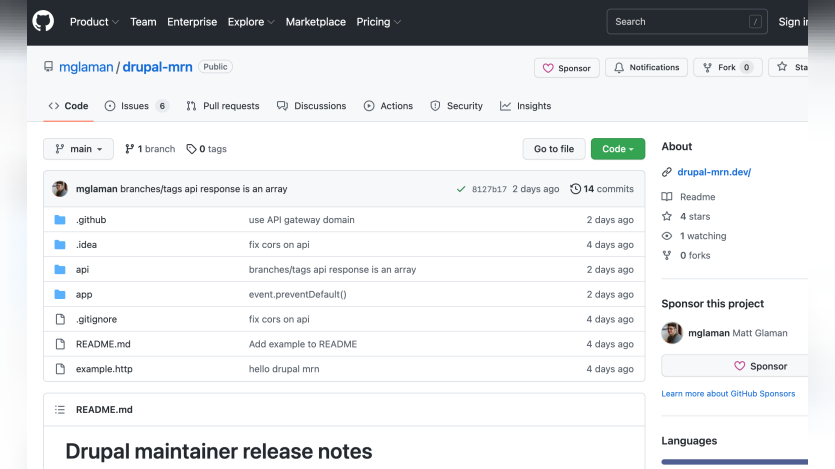
Task: Open the Discussions tab
Action: coord(312,106)
